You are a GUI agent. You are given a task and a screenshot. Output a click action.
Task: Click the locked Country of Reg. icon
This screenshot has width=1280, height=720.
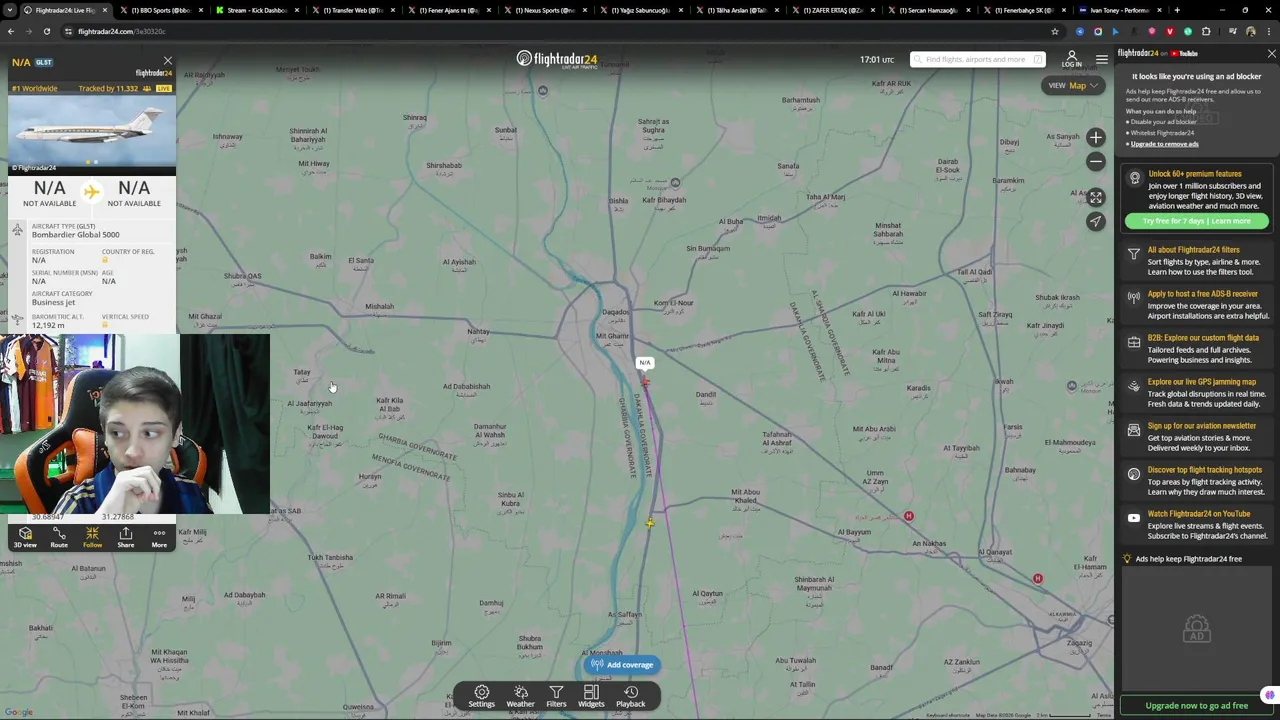105,261
